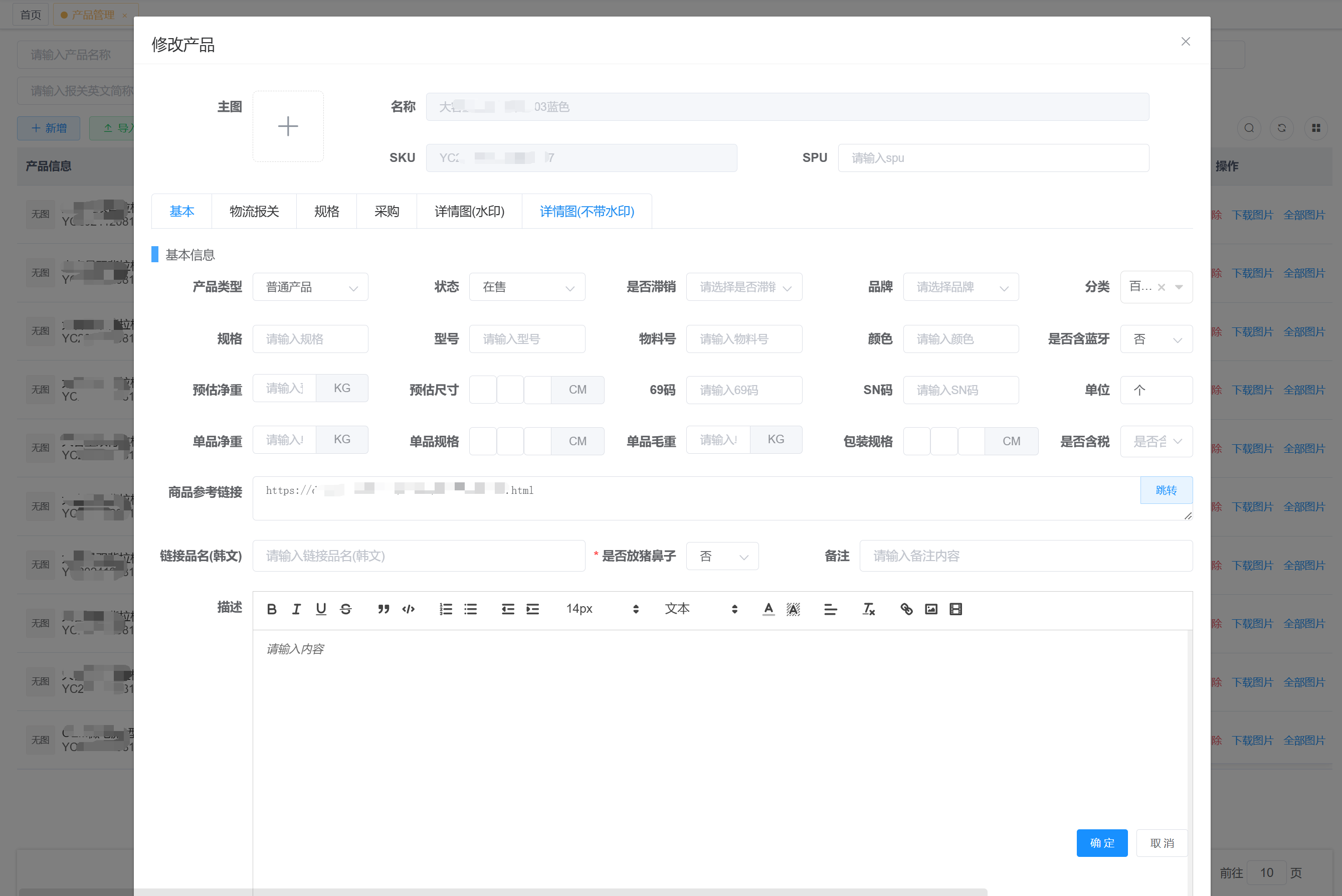Insert a hyperlink via link icon
The height and width of the screenshot is (896, 1342).
point(906,609)
